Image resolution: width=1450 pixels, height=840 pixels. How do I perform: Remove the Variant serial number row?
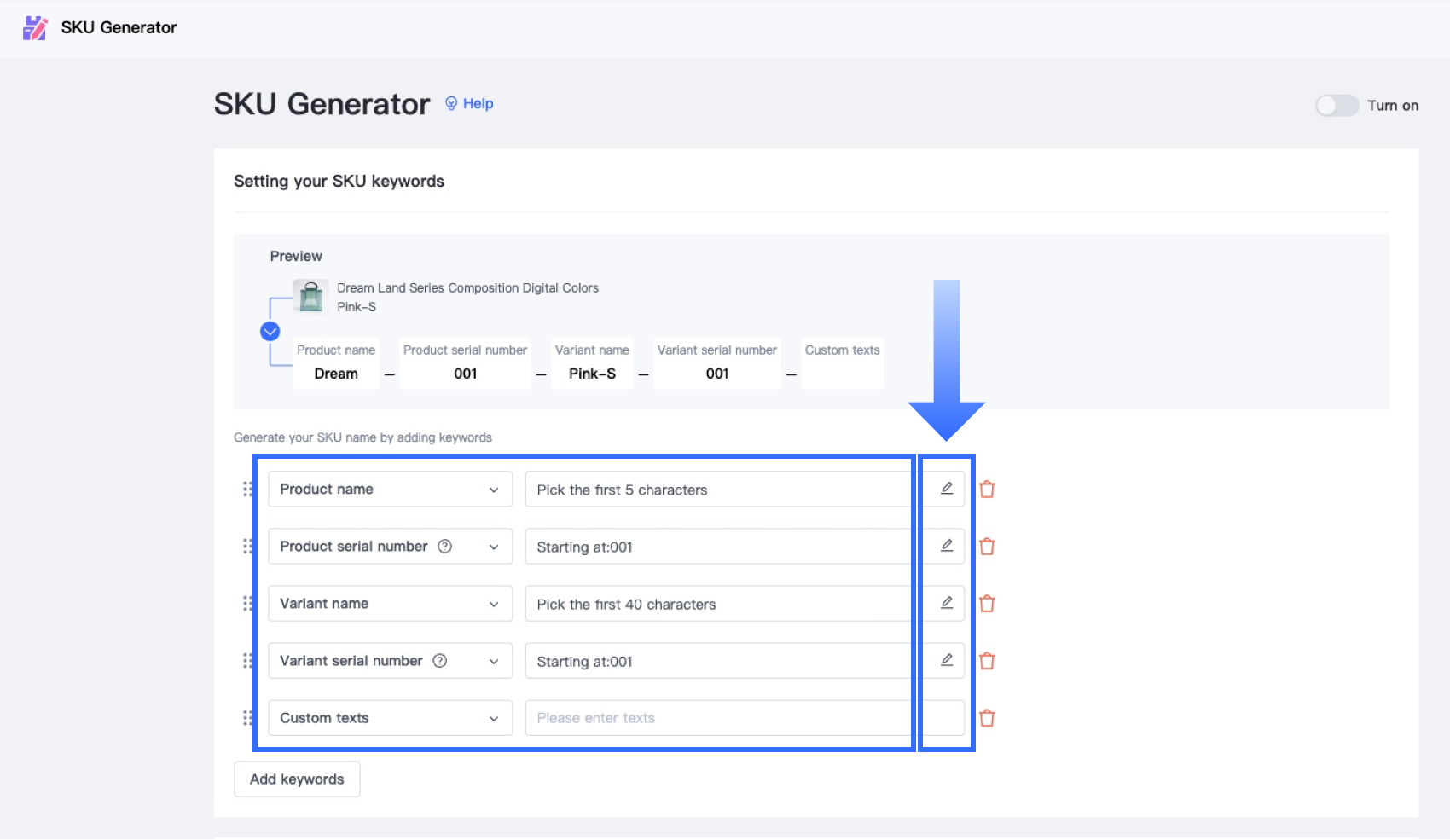pos(987,661)
